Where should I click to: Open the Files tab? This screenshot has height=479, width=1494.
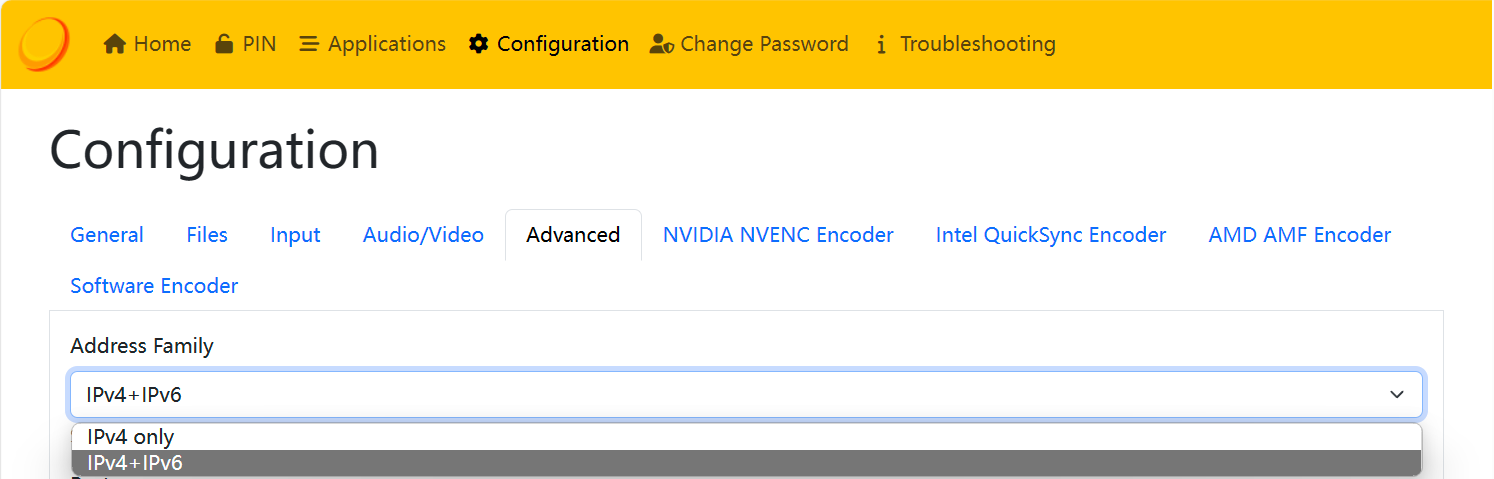coord(207,235)
